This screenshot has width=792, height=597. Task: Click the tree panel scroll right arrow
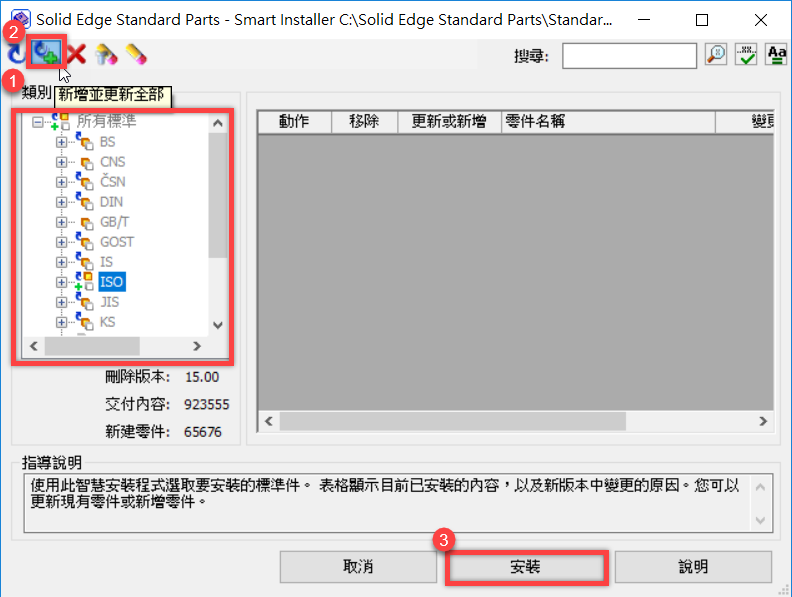[197, 346]
